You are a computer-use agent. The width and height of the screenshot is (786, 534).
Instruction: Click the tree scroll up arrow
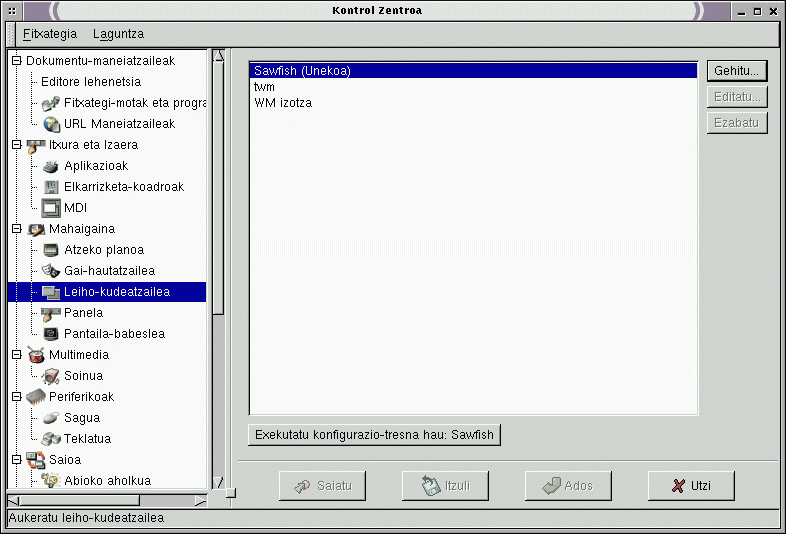[219, 56]
